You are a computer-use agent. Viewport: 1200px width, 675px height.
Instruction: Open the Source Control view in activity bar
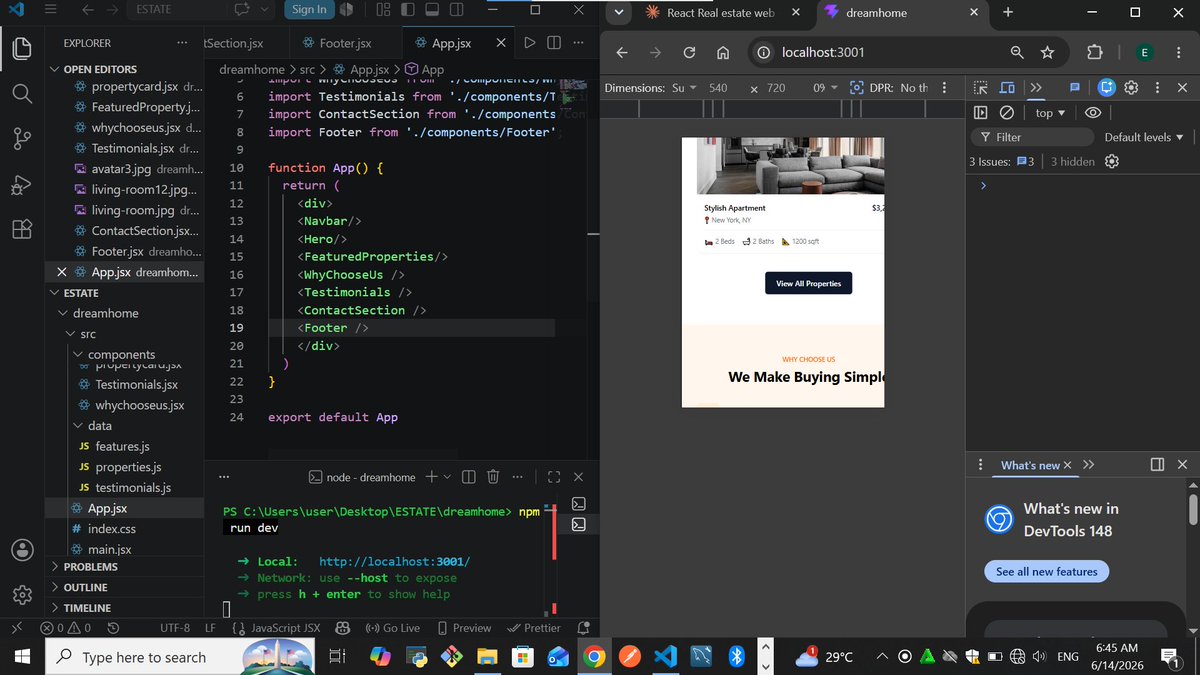coord(22,139)
